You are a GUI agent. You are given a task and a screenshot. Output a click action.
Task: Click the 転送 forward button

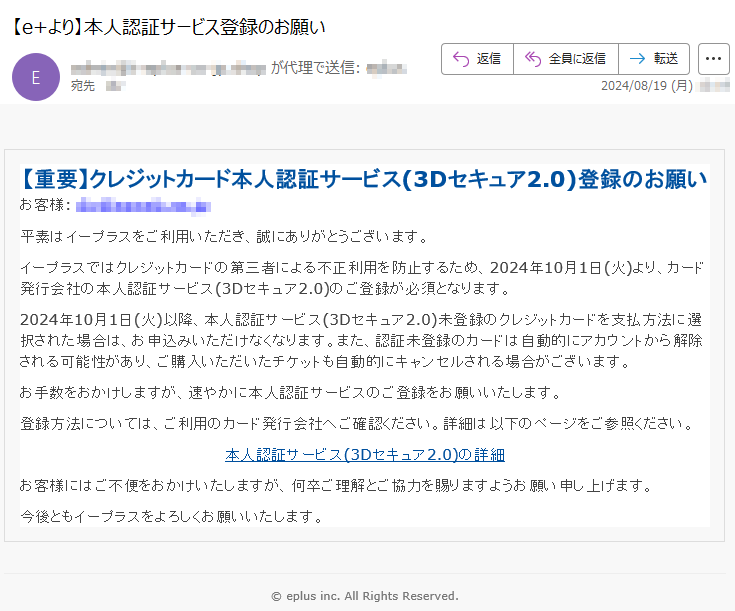[654, 59]
